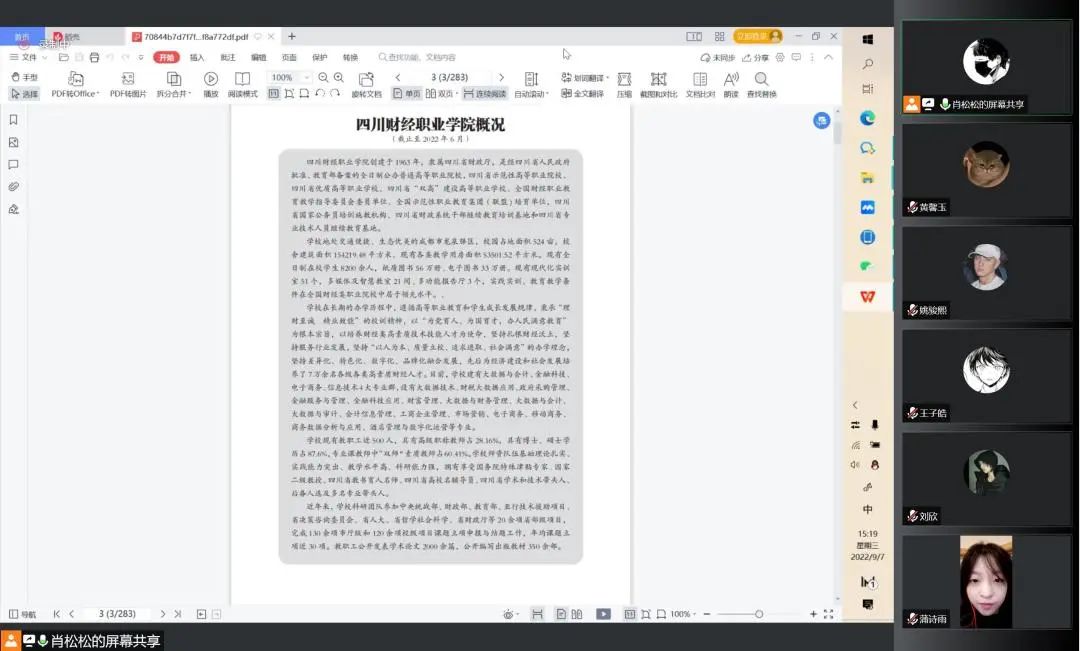Click the 旋转文档 rotate document icon
This screenshot has height=651, width=1080.
(366, 79)
